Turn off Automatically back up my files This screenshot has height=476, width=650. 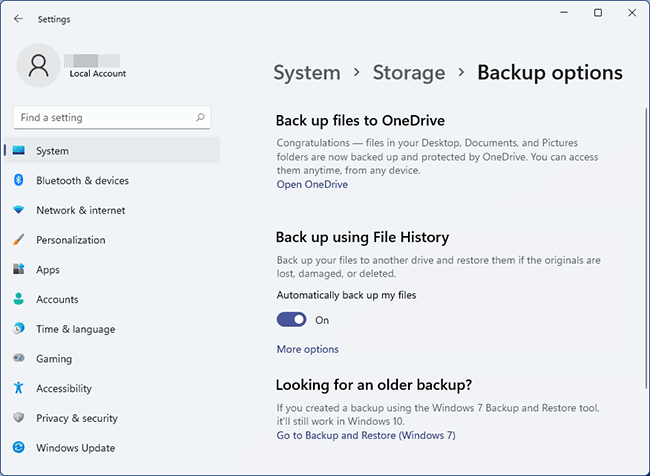coord(292,320)
